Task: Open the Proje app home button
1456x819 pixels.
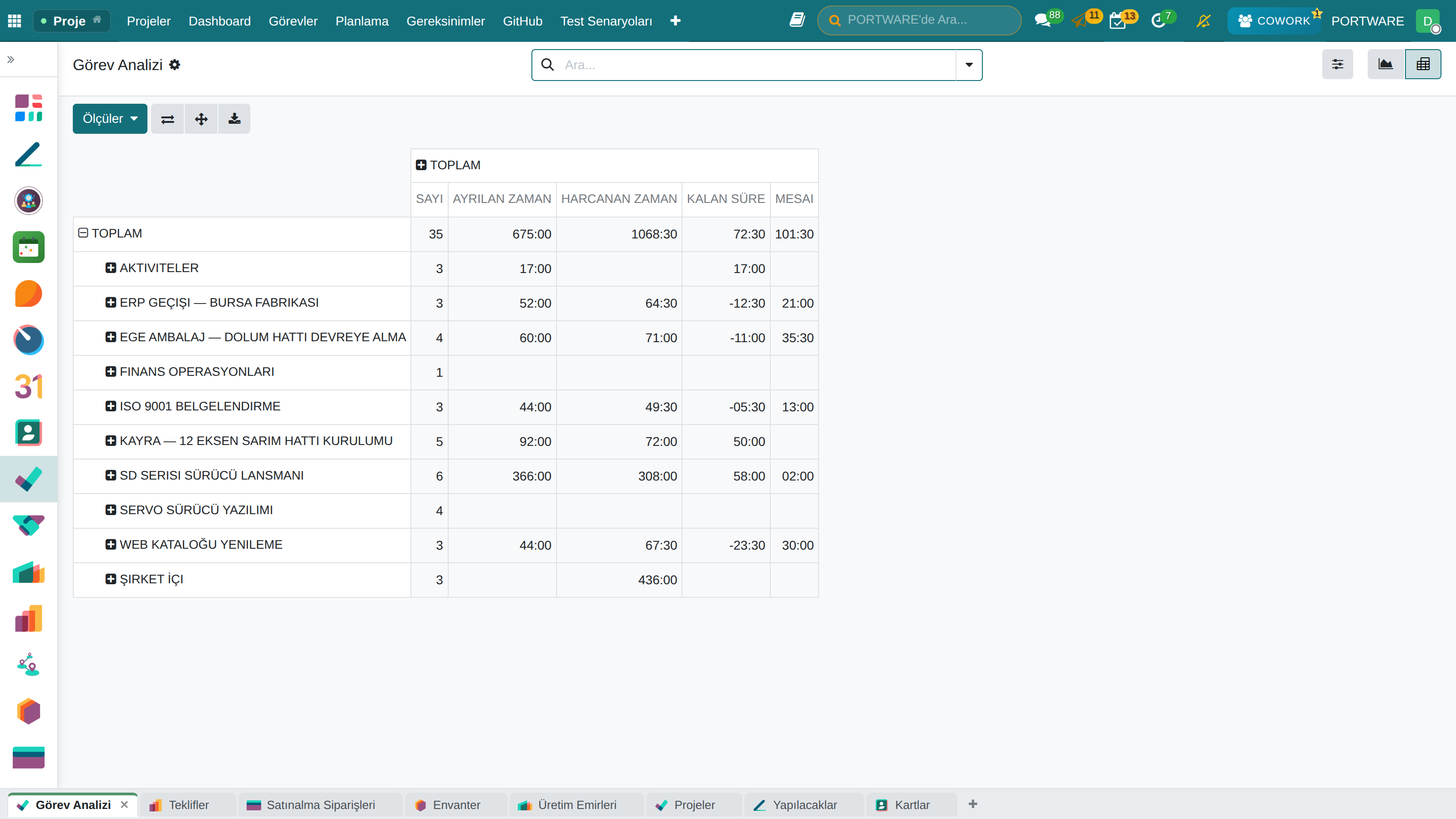Action: click(x=72, y=21)
